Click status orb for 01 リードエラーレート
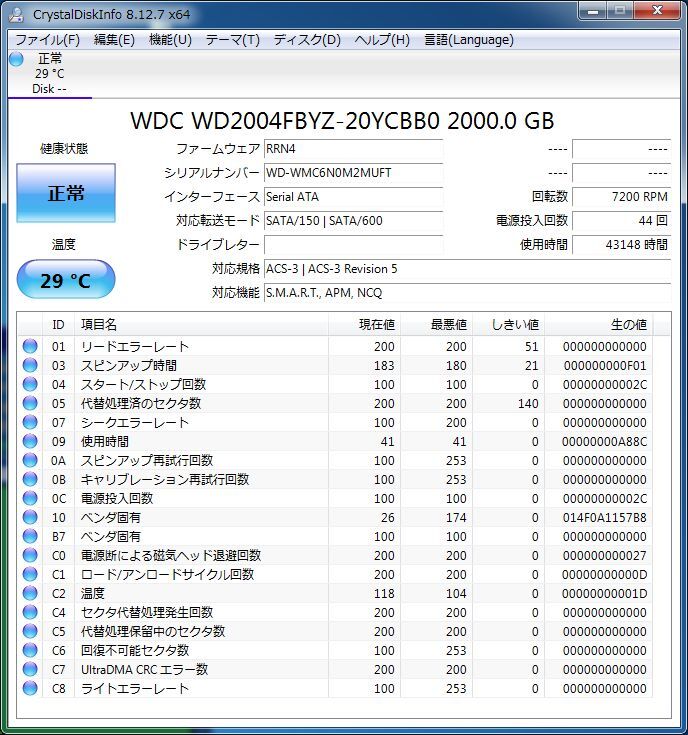The width and height of the screenshot is (688, 735). [30, 346]
